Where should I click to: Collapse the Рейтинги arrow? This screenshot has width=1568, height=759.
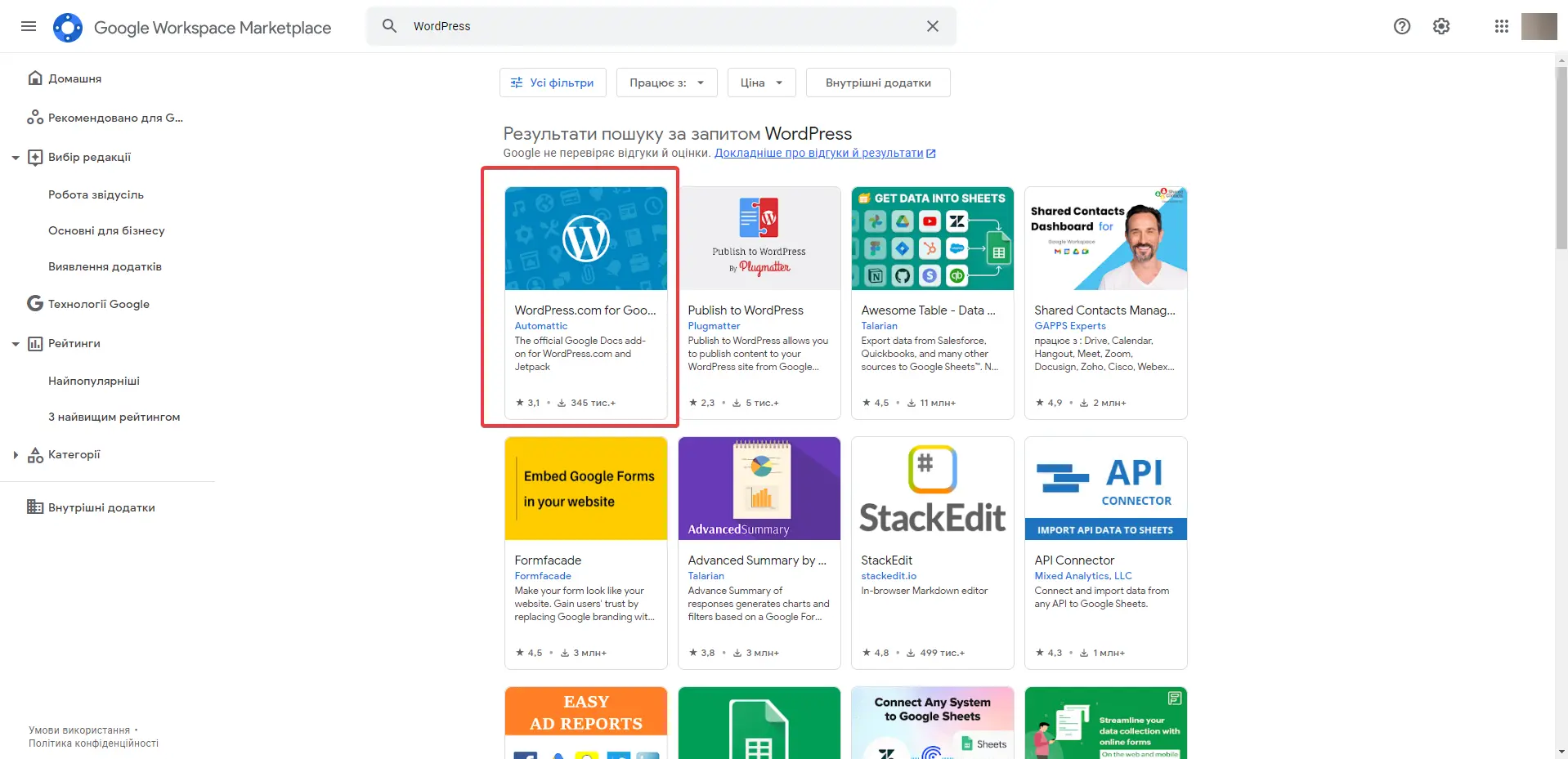pyautogui.click(x=16, y=344)
